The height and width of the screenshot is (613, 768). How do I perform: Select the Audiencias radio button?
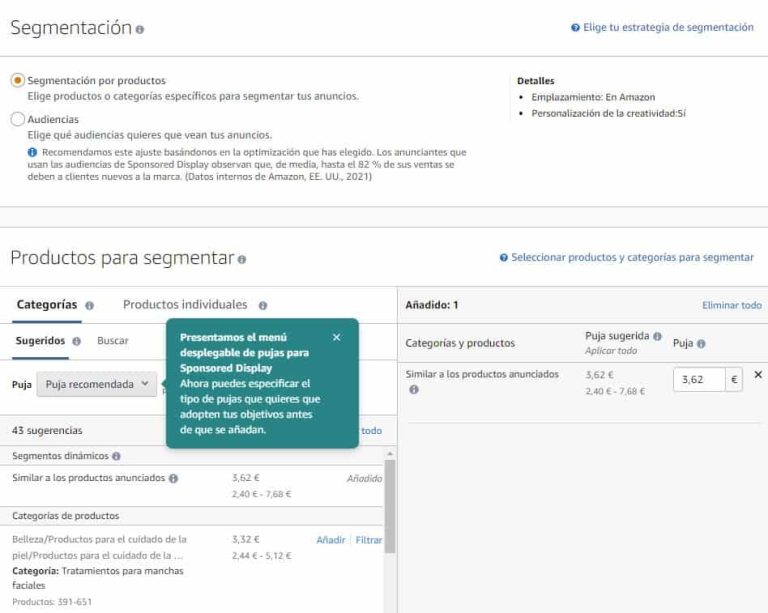[18, 119]
